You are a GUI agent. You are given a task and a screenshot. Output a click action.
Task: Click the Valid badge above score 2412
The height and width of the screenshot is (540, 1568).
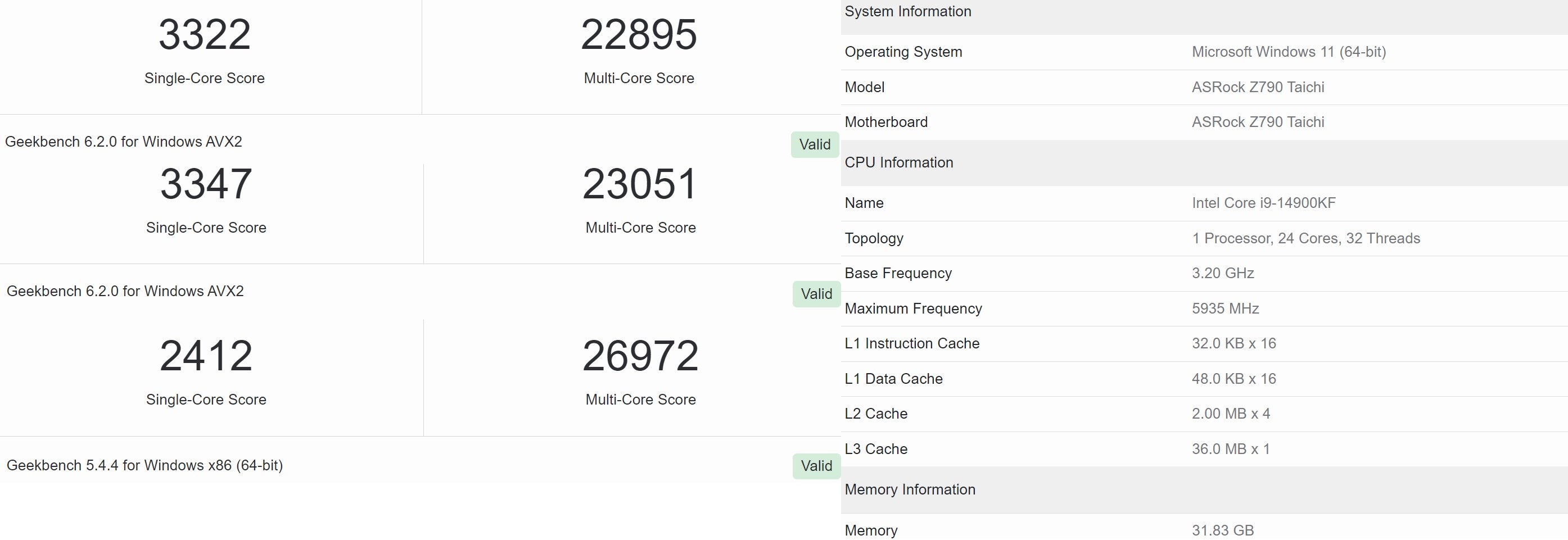(x=816, y=294)
